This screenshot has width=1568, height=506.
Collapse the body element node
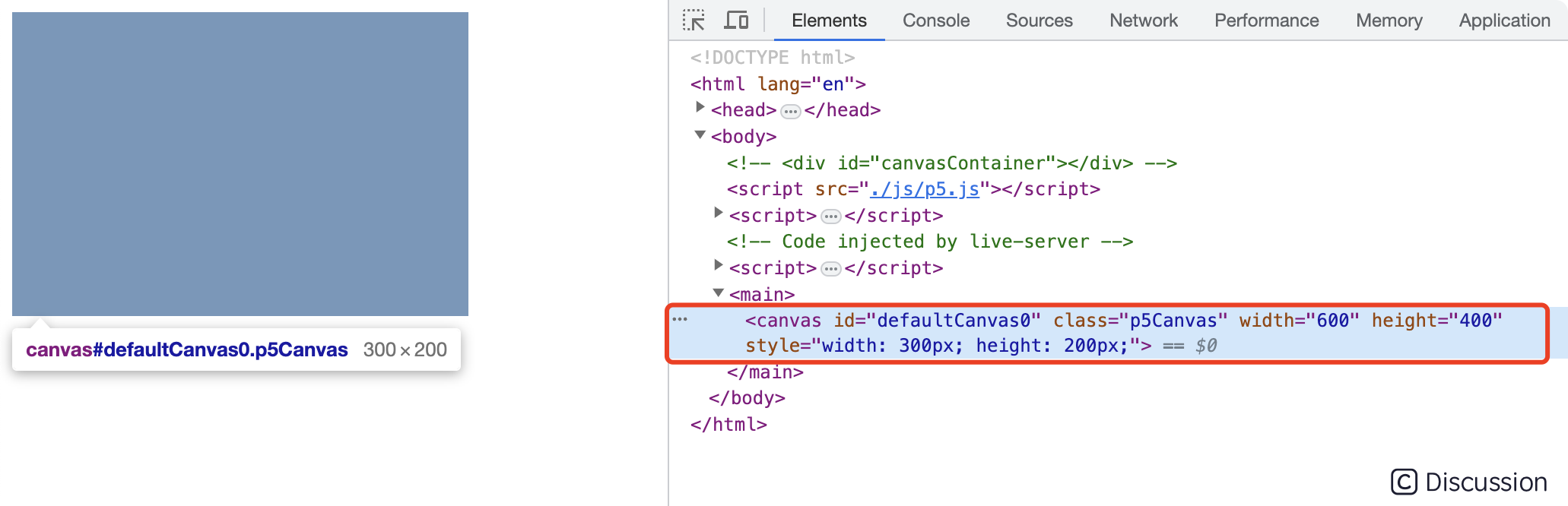pyautogui.click(x=700, y=134)
